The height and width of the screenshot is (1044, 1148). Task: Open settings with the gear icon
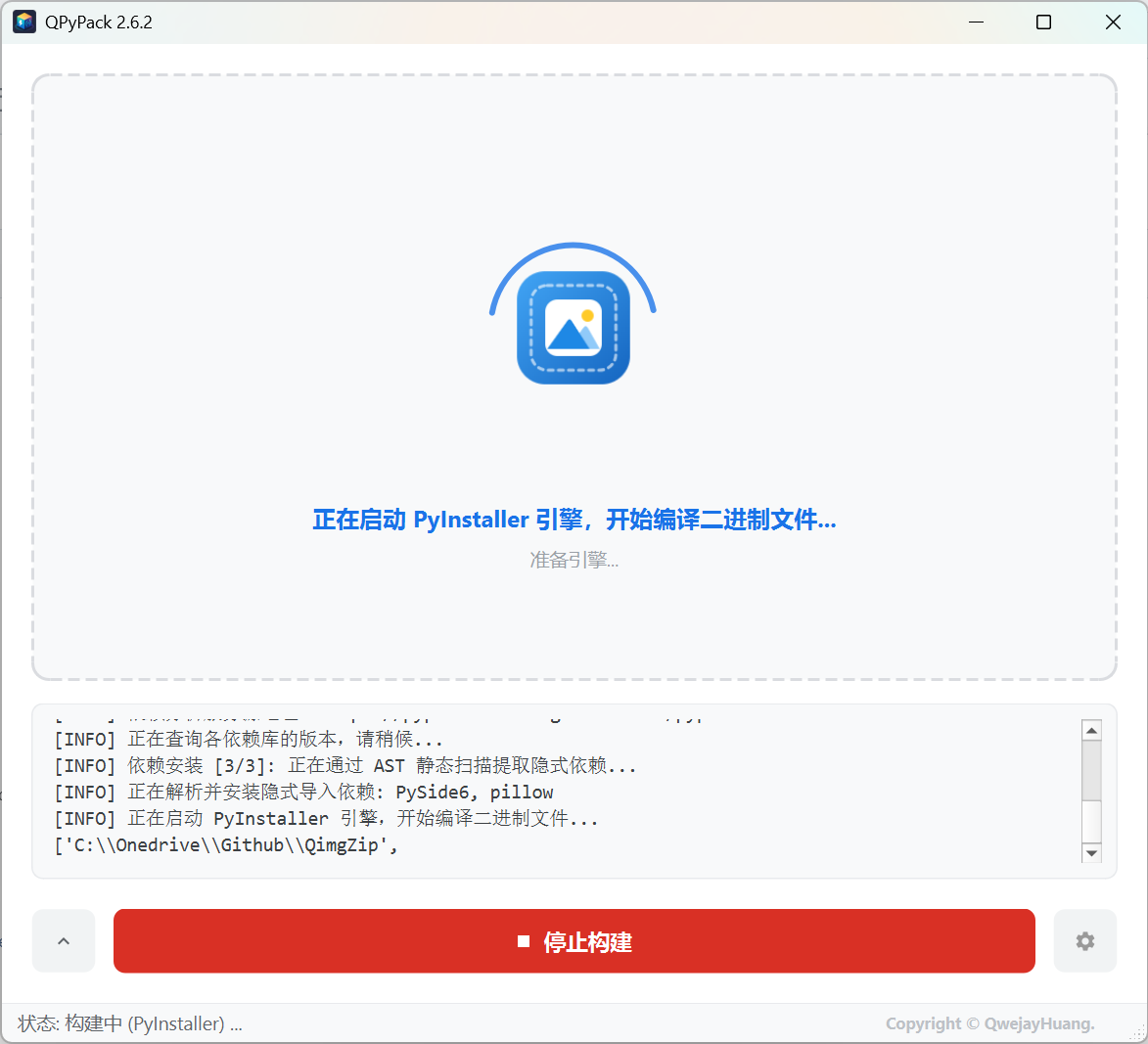point(1085,940)
